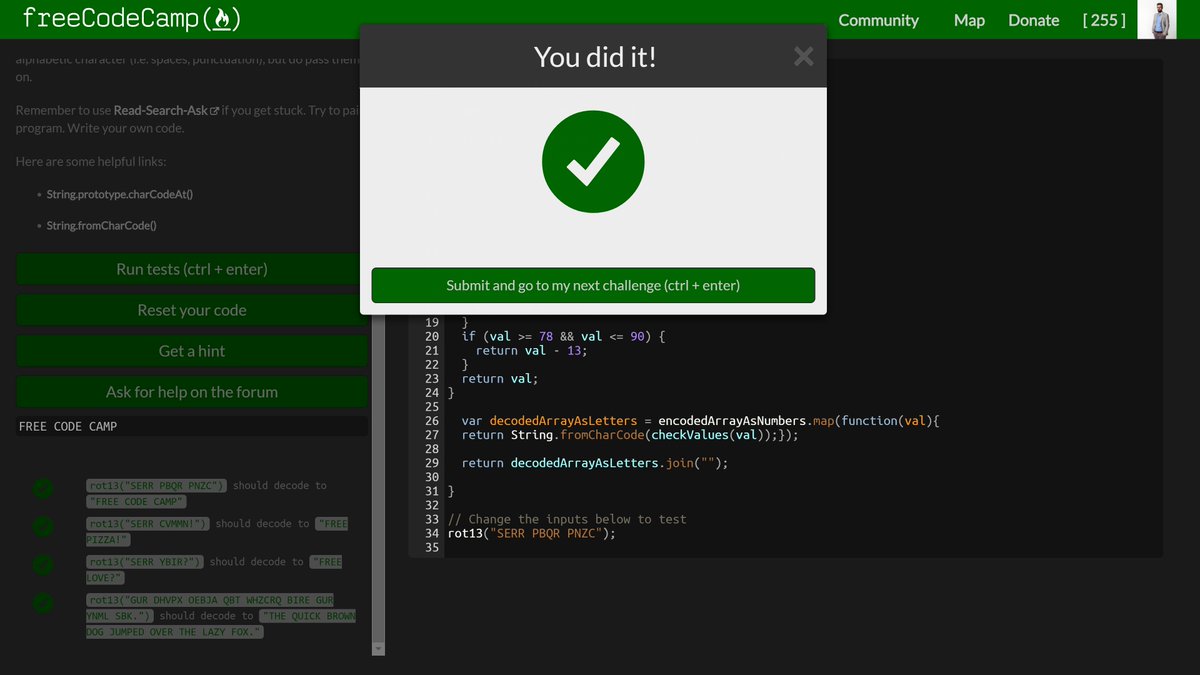Submit and go to my next challenge
Viewport: 1200px width, 675px height.
pyautogui.click(x=593, y=285)
